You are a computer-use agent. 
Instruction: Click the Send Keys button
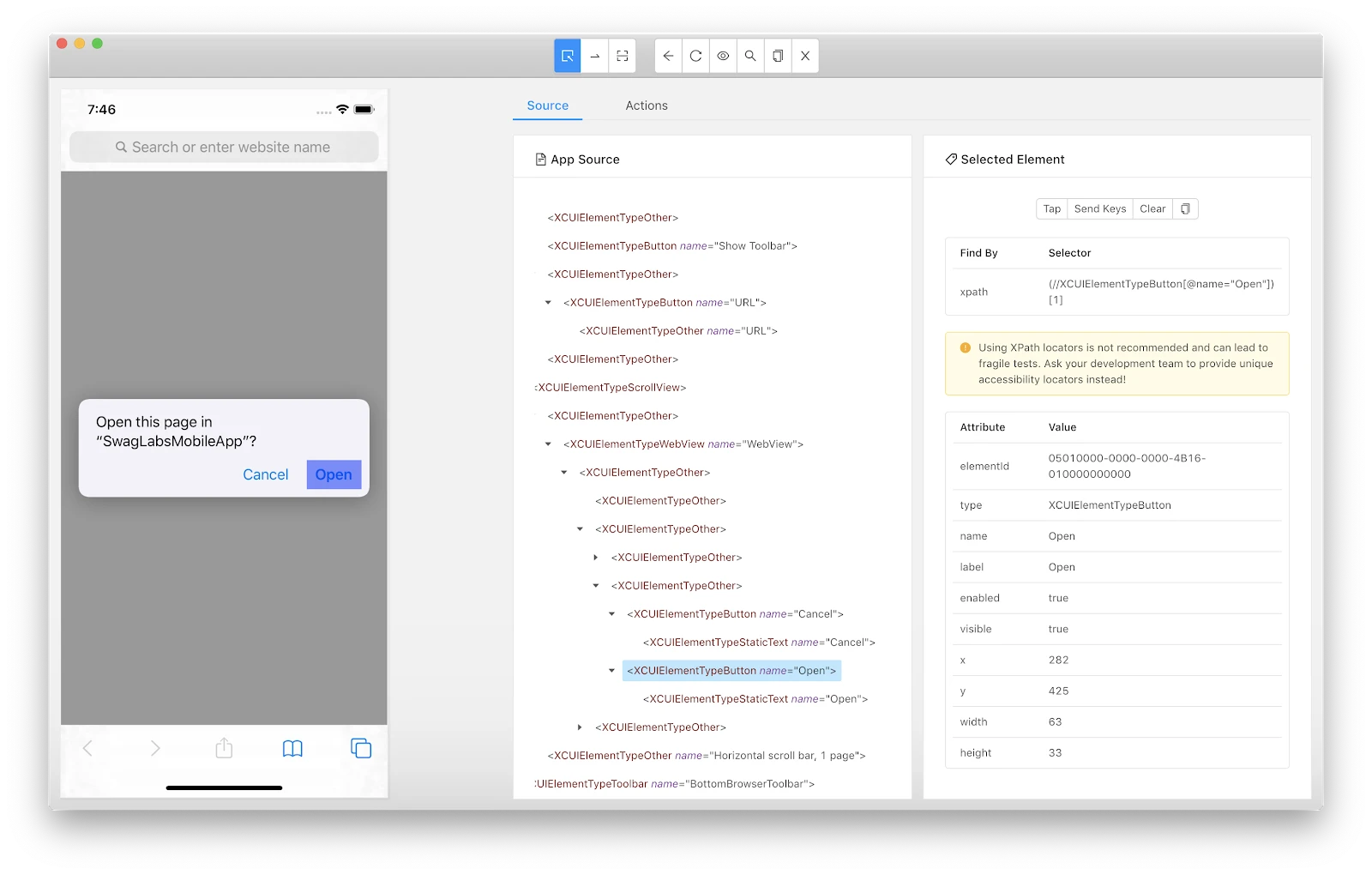(1100, 208)
